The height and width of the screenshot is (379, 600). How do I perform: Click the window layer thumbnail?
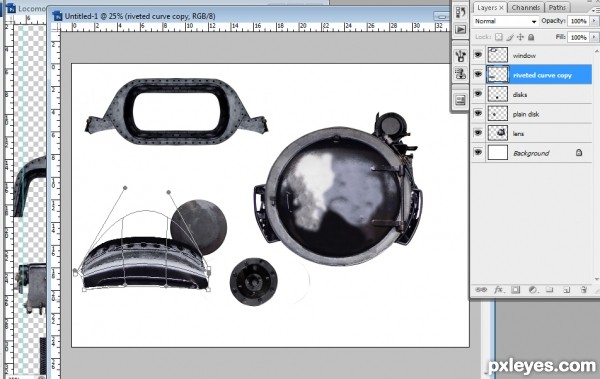498,55
